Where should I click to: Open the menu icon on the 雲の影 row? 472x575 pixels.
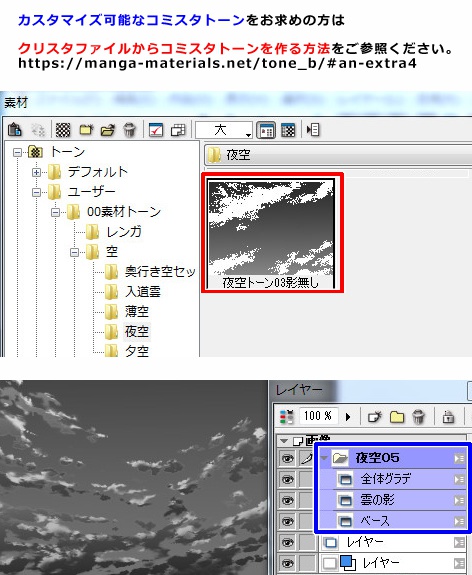(x=459, y=500)
